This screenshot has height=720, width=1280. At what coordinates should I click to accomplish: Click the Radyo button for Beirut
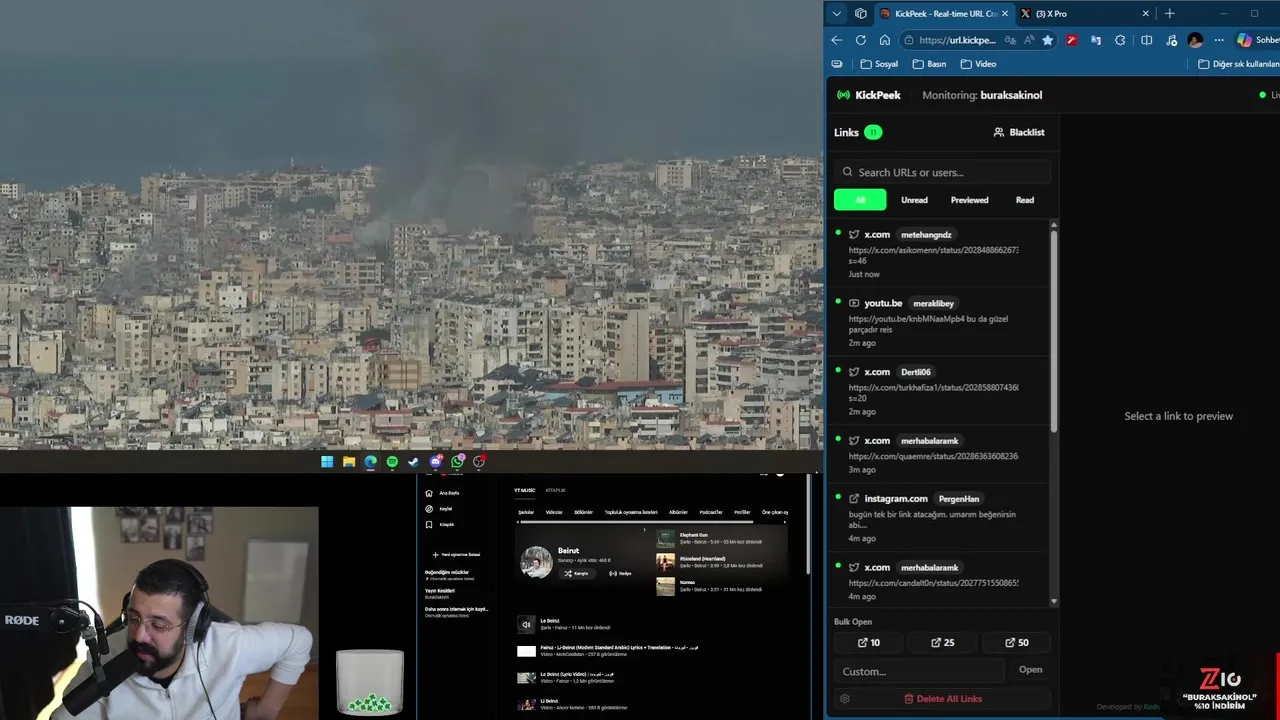(x=620, y=574)
